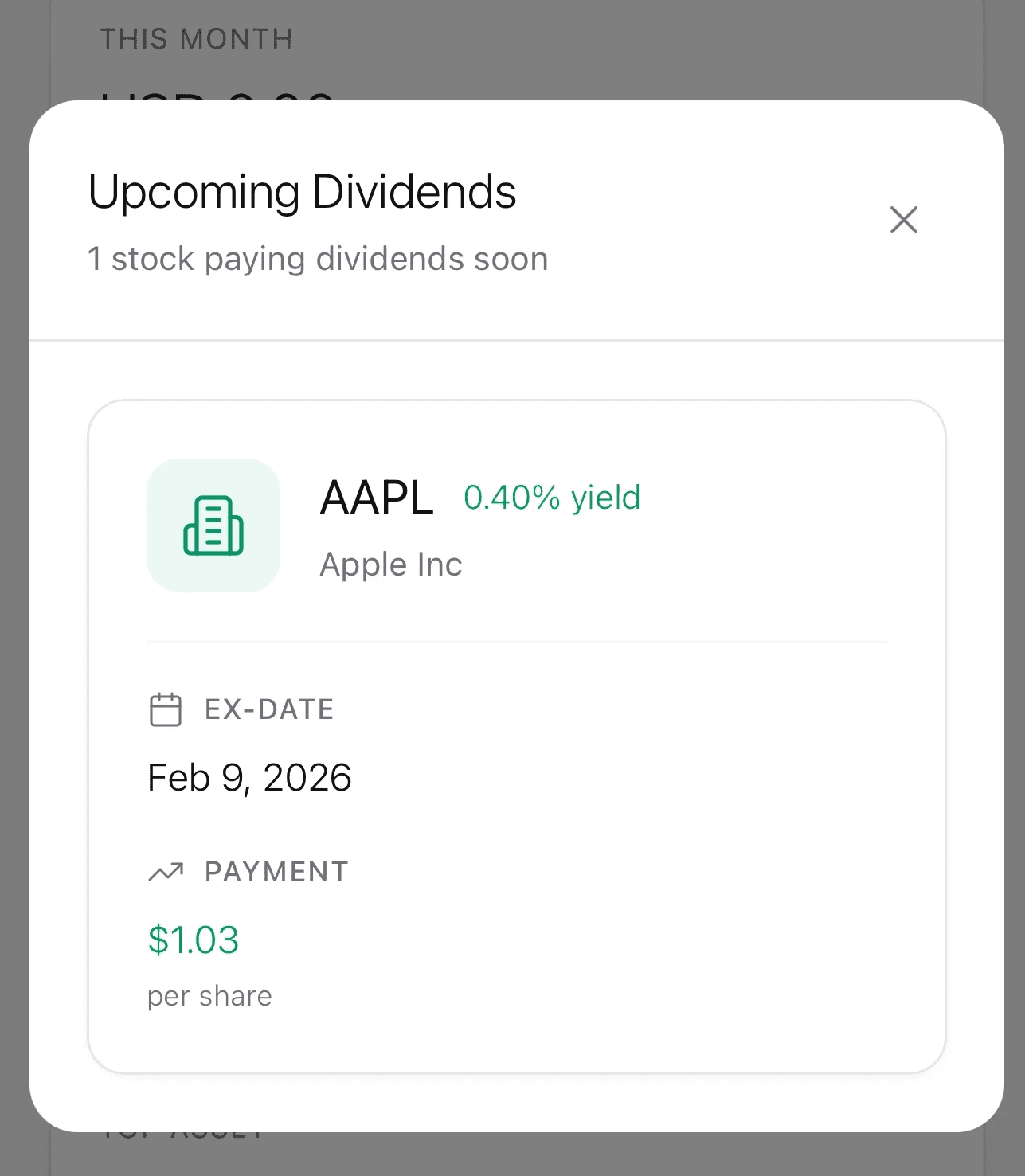The height and width of the screenshot is (1176, 1025).
Task: Close the Upcoming Dividends dialog
Action: coord(903,220)
